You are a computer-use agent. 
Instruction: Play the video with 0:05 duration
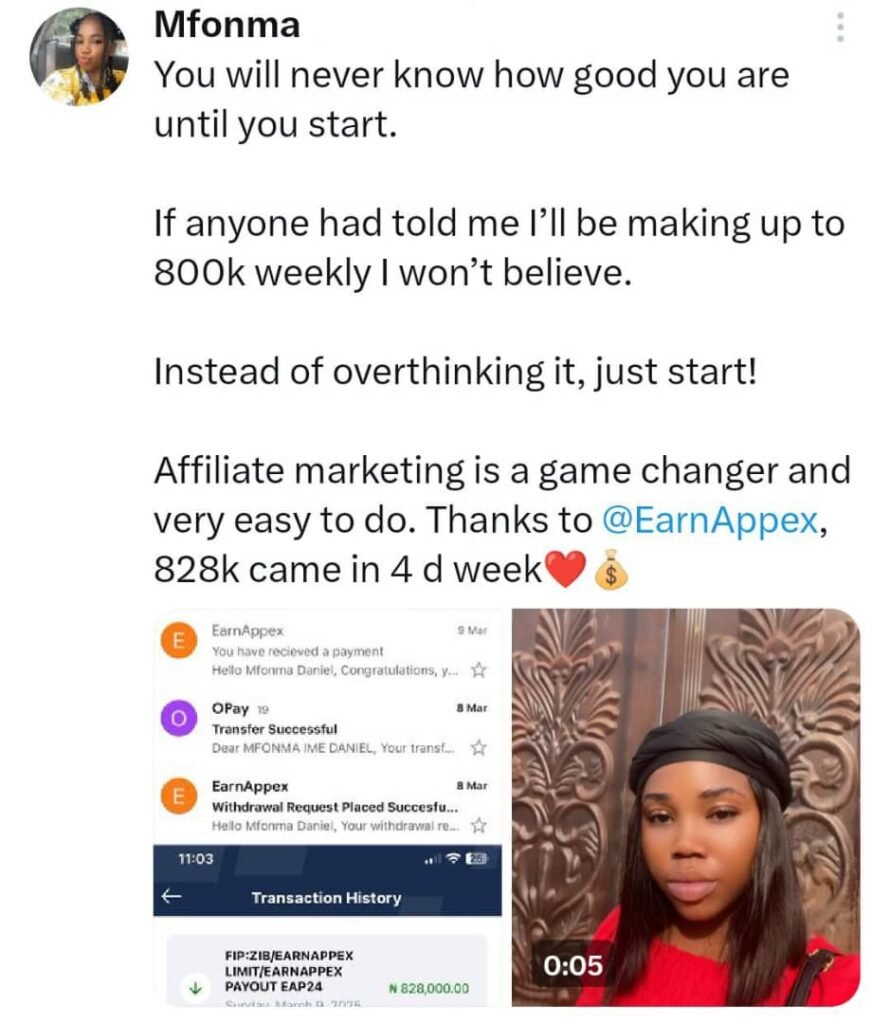click(x=686, y=807)
